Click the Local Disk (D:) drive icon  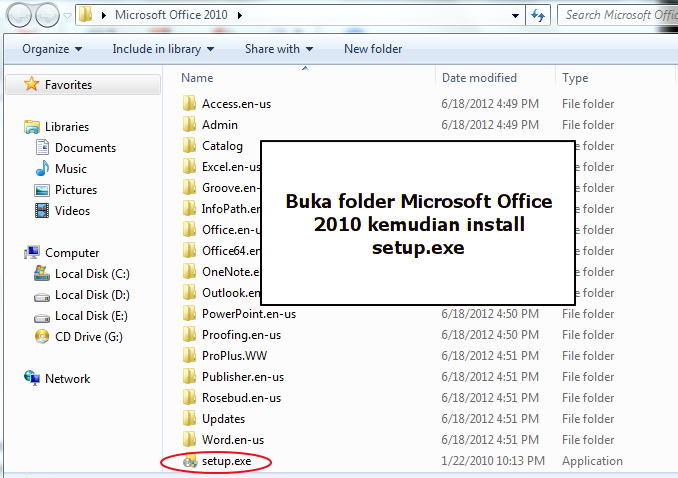42,297
